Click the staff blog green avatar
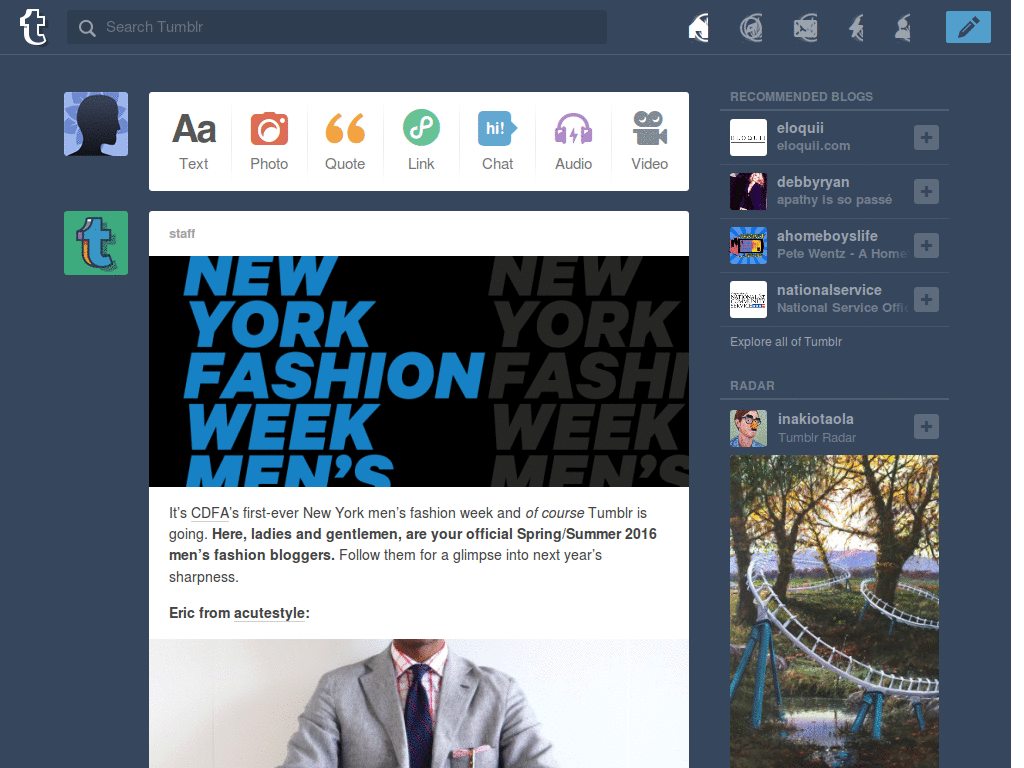The image size is (1024, 768). point(96,243)
